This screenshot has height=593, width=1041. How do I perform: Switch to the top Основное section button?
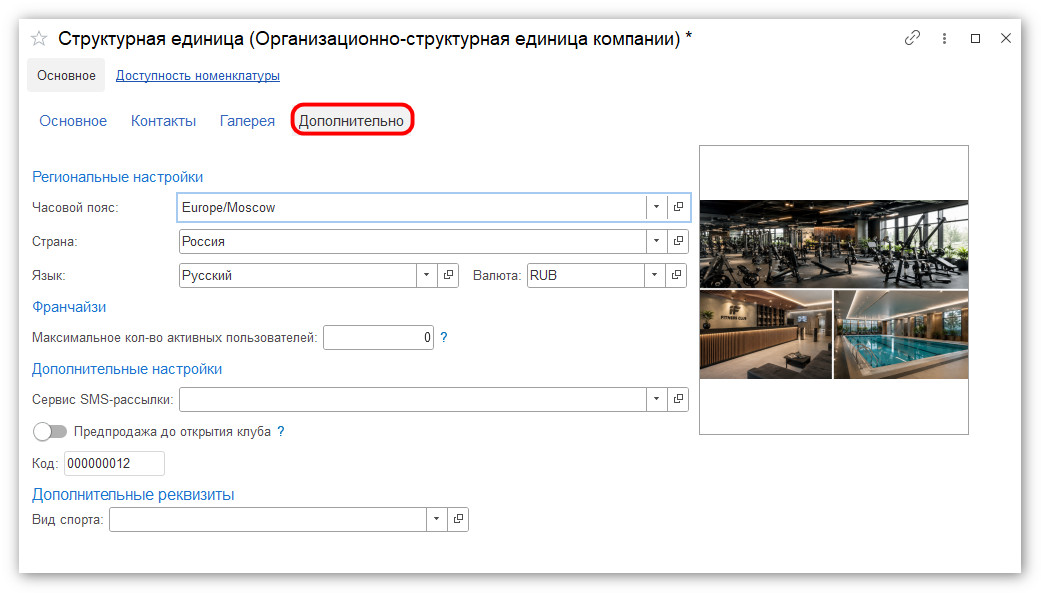(66, 76)
